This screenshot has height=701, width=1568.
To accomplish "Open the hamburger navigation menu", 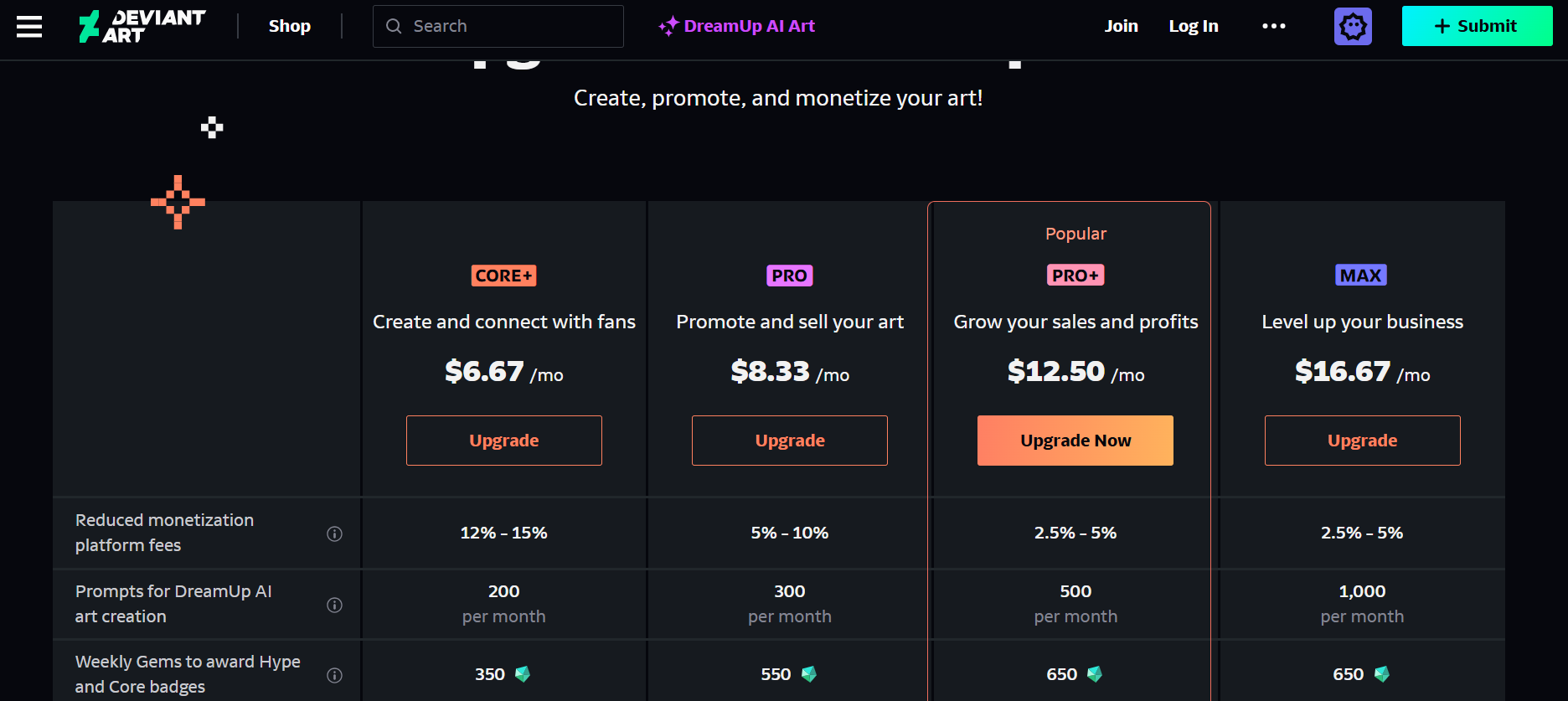I will point(29,27).
